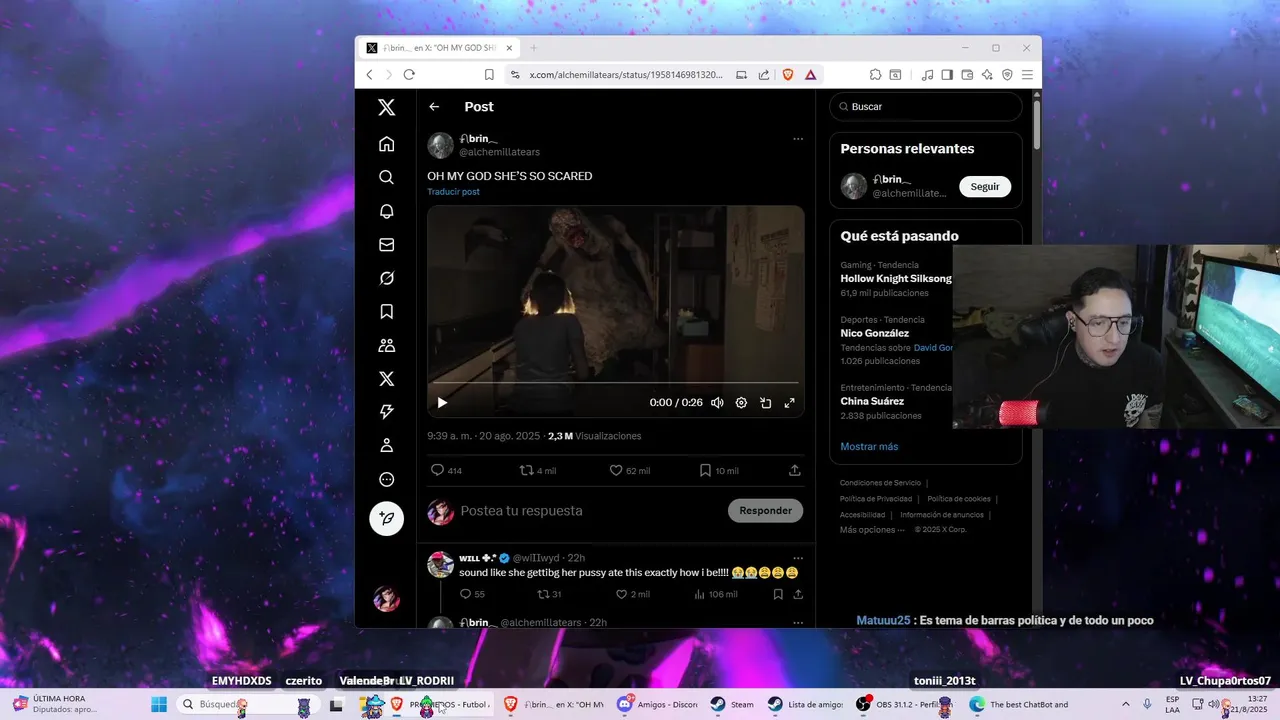Open account avatar at sidebar bottom
Viewport: 1280px width, 720px height.
tap(387, 599)
